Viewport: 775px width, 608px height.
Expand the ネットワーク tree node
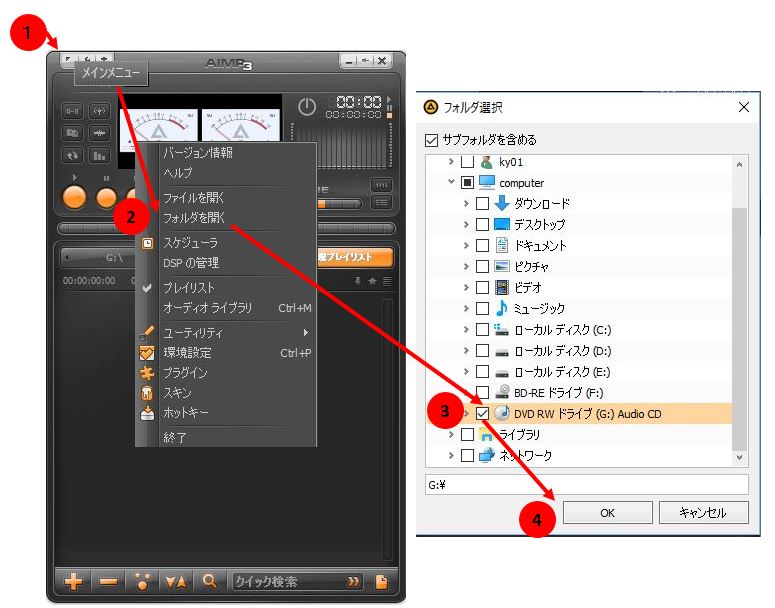point(451,455)
